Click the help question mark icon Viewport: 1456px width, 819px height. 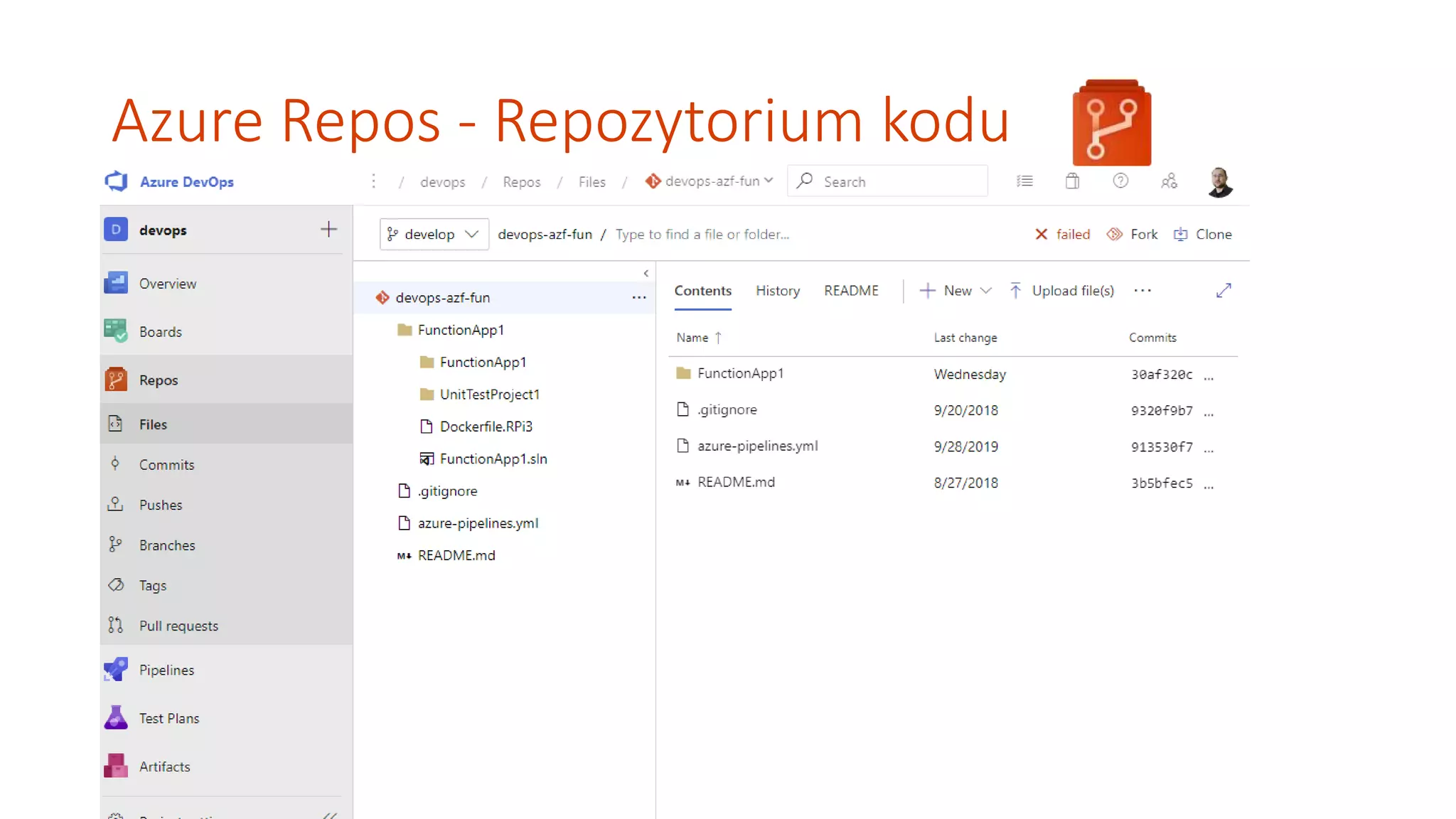click(1120, 181)
